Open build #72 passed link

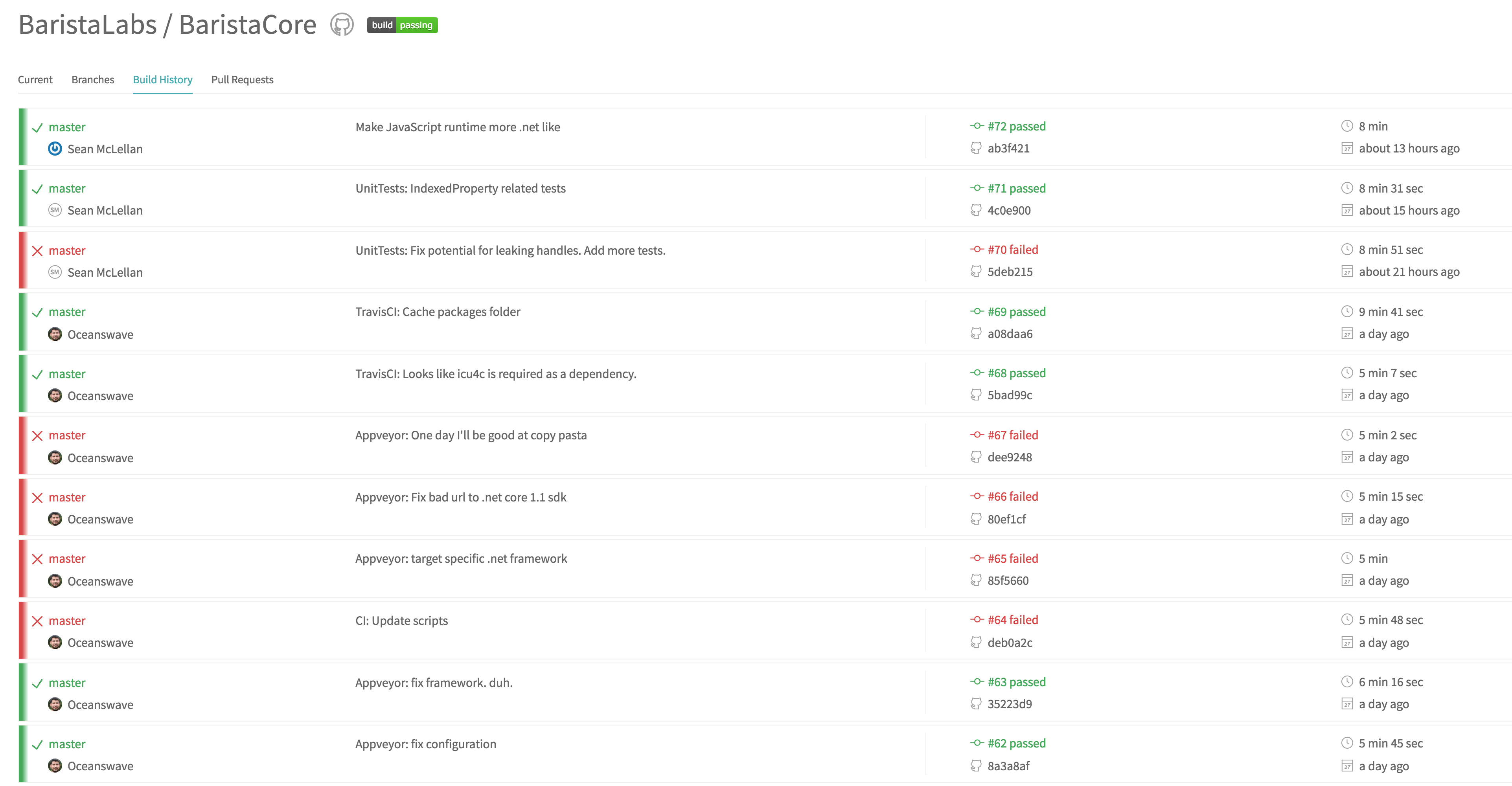pyautogui.click(x=1017, y=126)
